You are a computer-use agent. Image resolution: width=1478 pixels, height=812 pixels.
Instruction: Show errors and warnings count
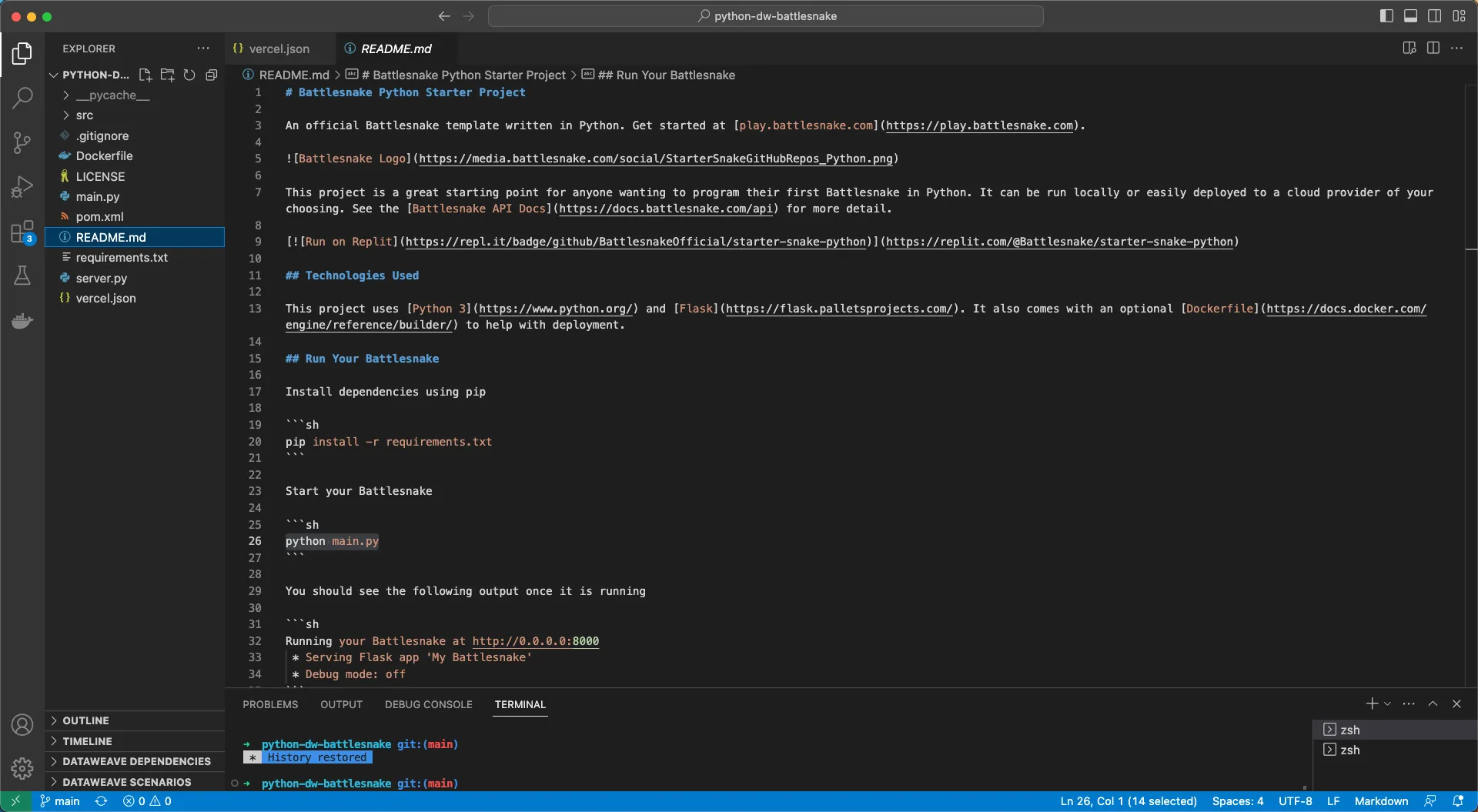tap(147, 801)
